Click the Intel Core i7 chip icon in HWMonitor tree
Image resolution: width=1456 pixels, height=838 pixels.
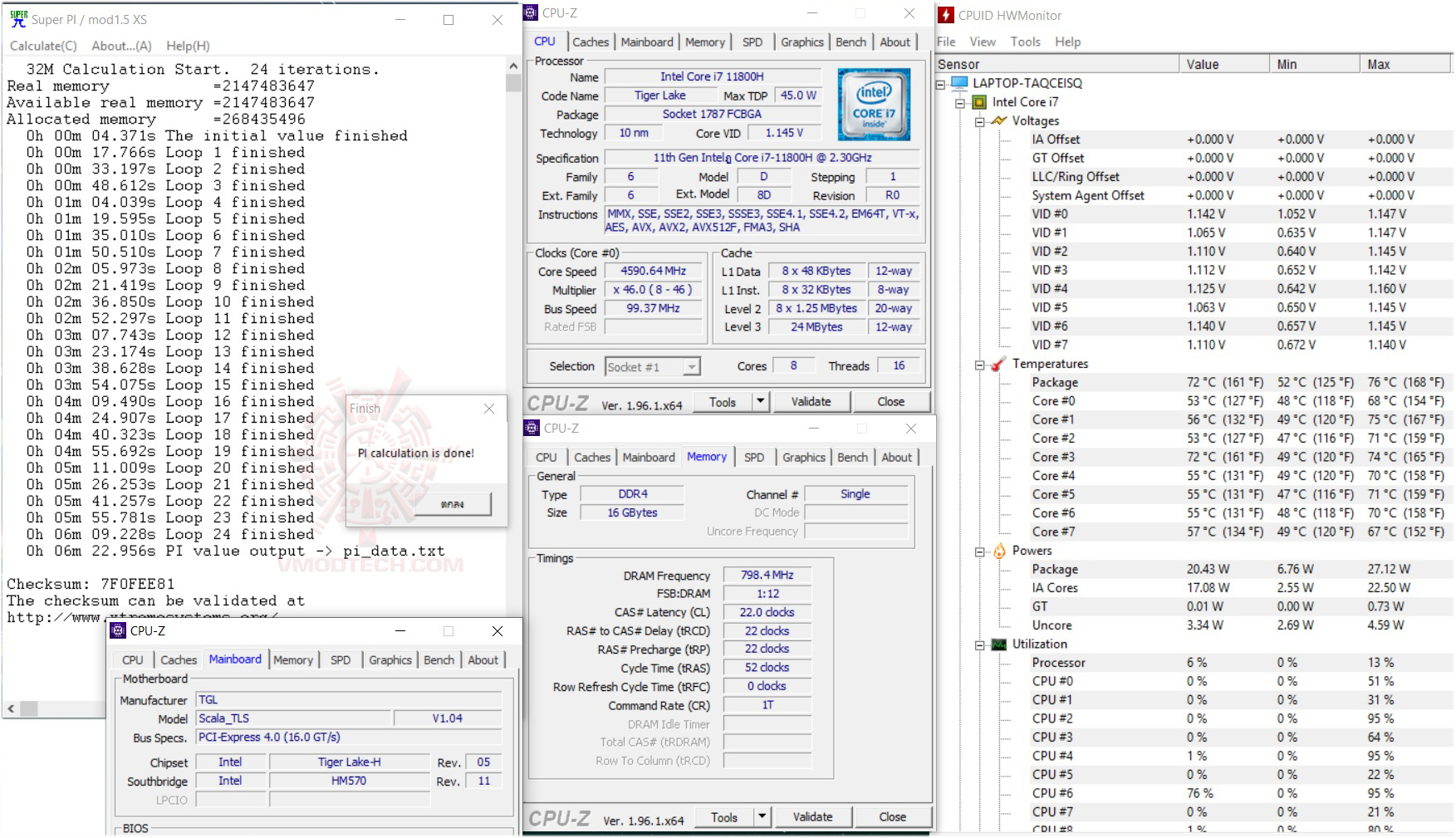pyautogui.click(x=979, y=102)
